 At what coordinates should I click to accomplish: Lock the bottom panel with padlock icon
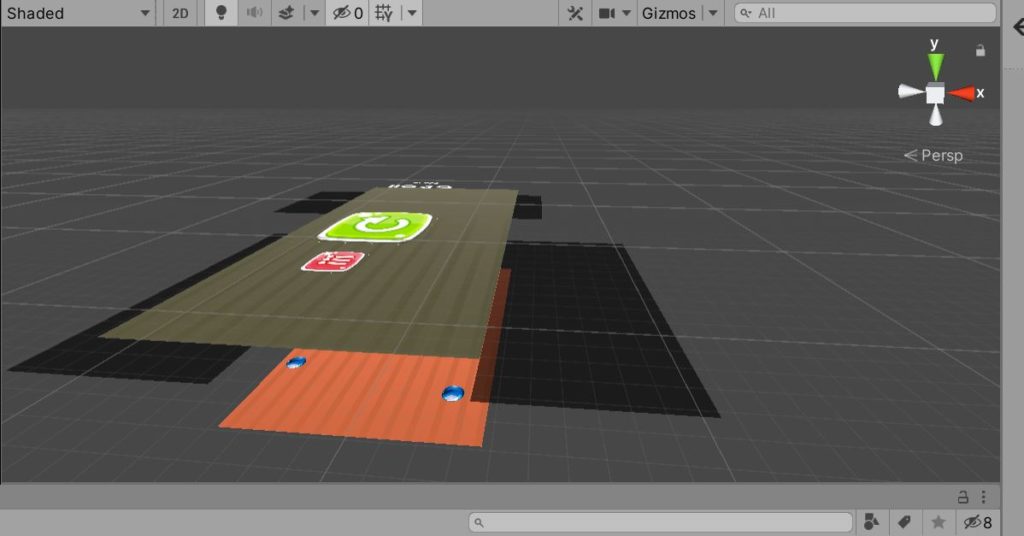click(963, 497)
